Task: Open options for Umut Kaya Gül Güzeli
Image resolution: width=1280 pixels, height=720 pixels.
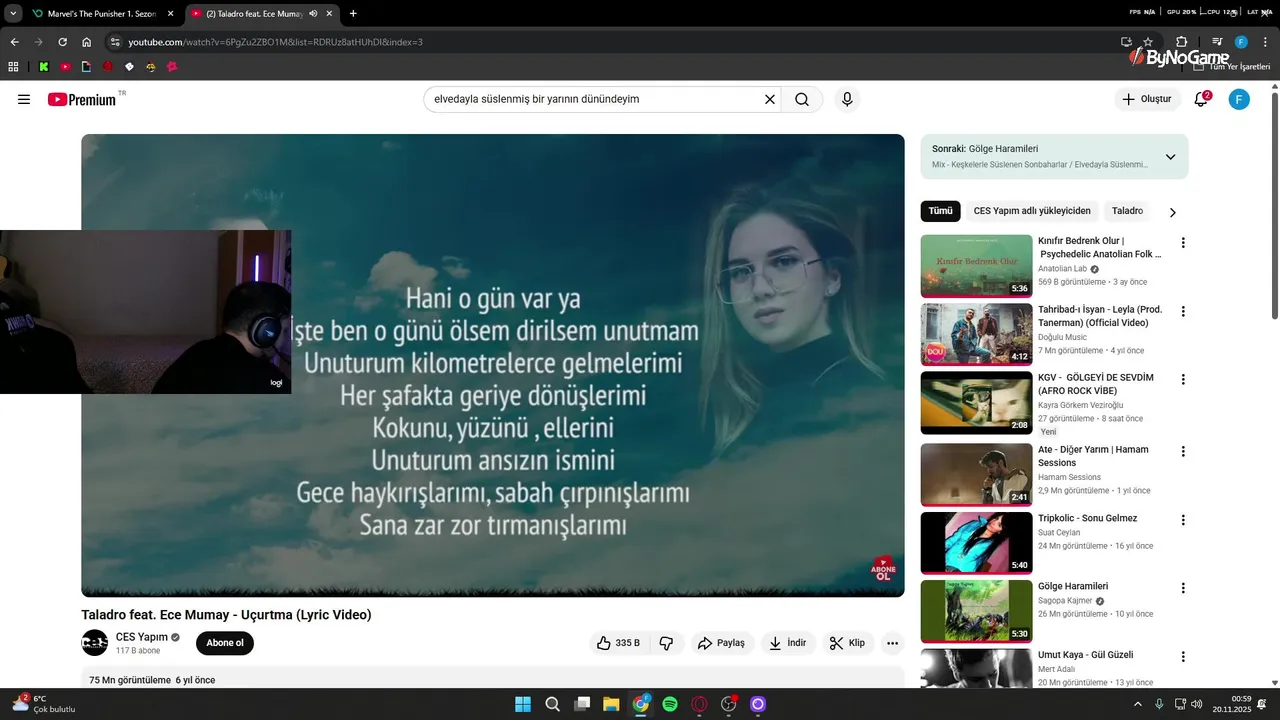Action: pos(1183,657)
